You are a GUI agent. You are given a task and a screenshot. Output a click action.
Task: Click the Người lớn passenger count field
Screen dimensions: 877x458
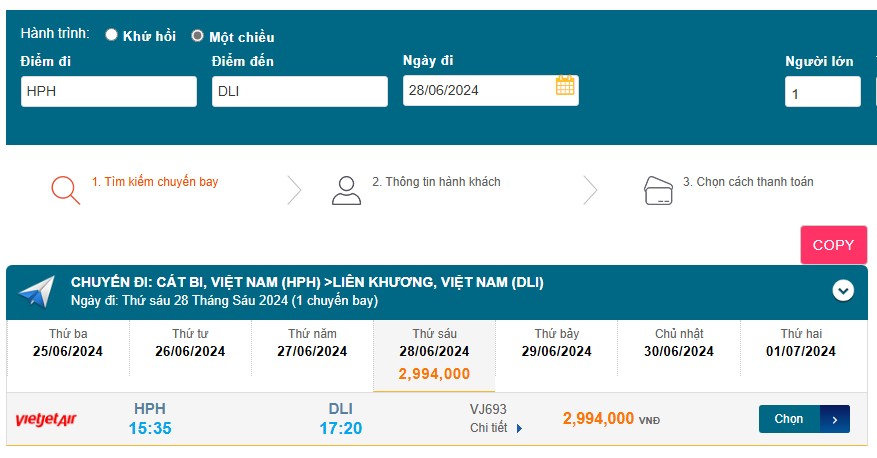821,92
